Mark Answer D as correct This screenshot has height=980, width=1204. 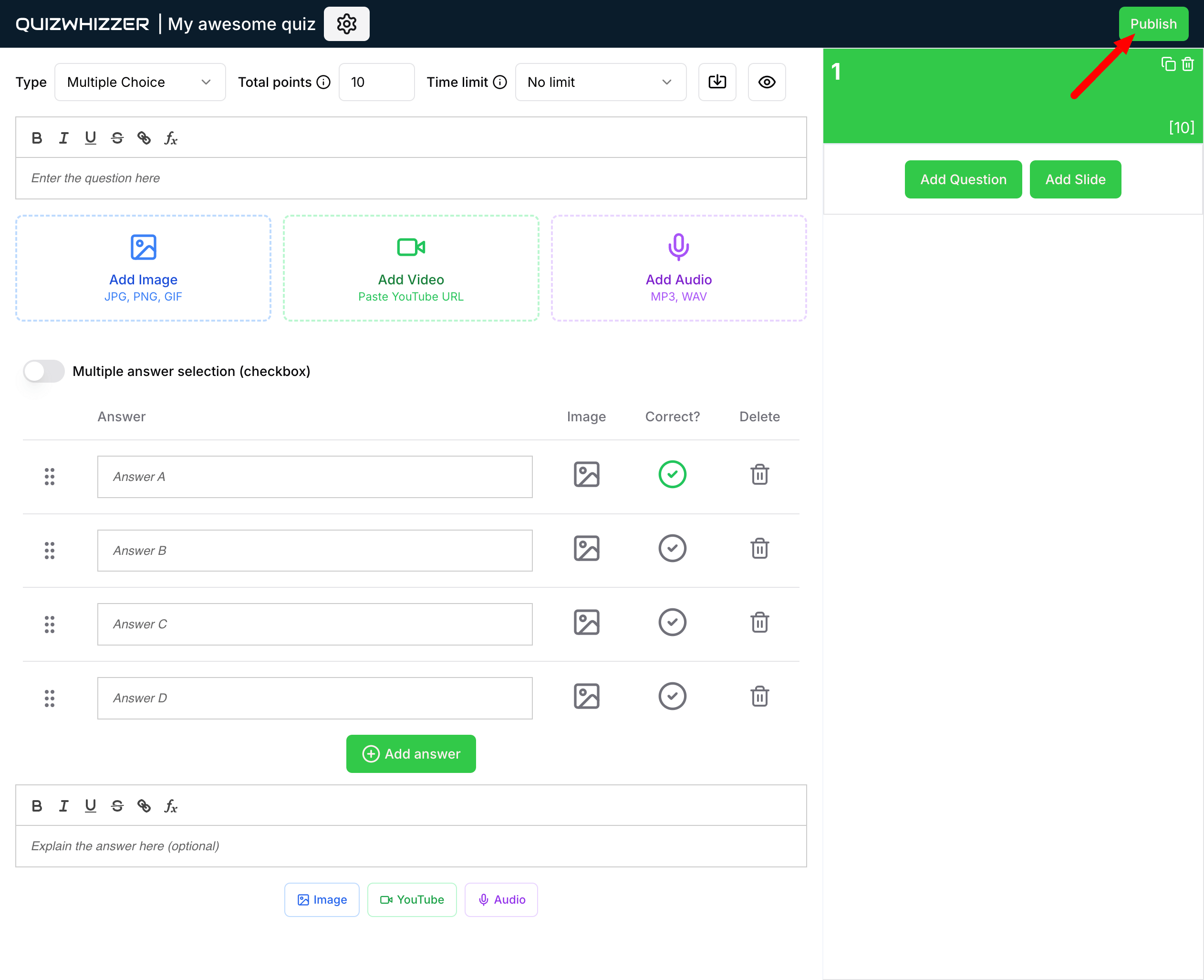pyautogui.click(x=672, y=696)
